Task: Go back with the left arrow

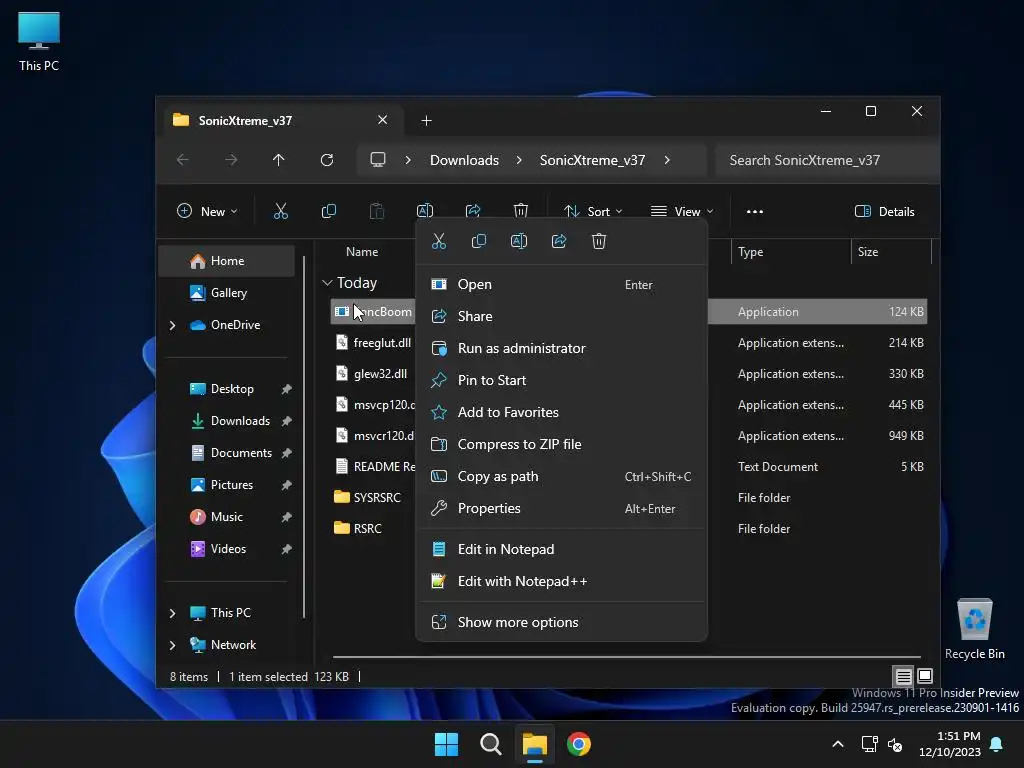Action: point(183,160)
